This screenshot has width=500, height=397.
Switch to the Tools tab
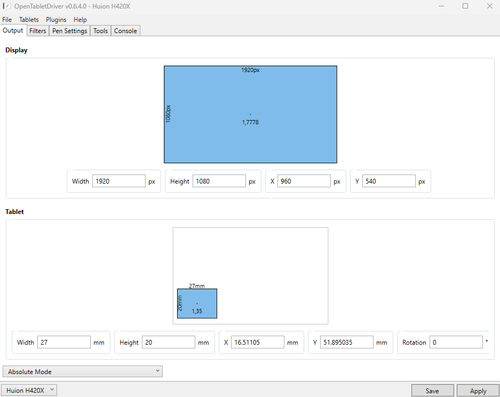pos(100,31)
